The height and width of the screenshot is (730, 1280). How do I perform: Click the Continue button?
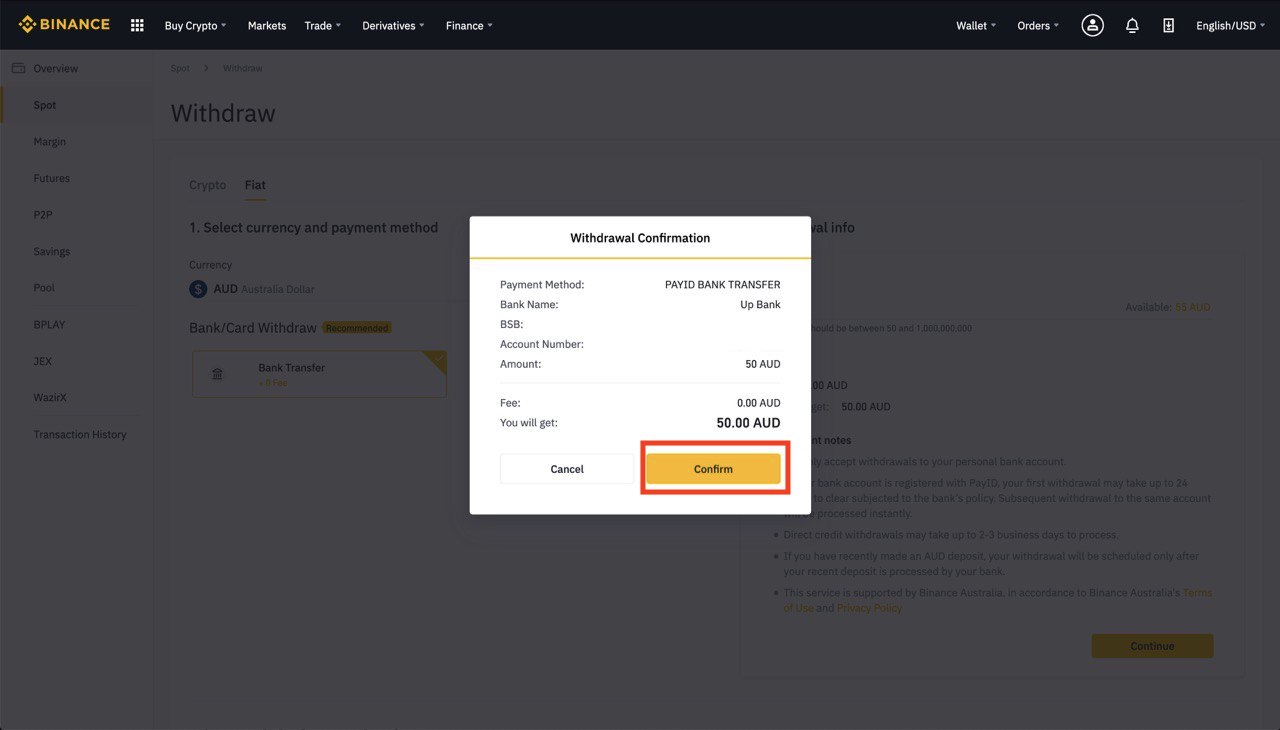coord(1152,646)
